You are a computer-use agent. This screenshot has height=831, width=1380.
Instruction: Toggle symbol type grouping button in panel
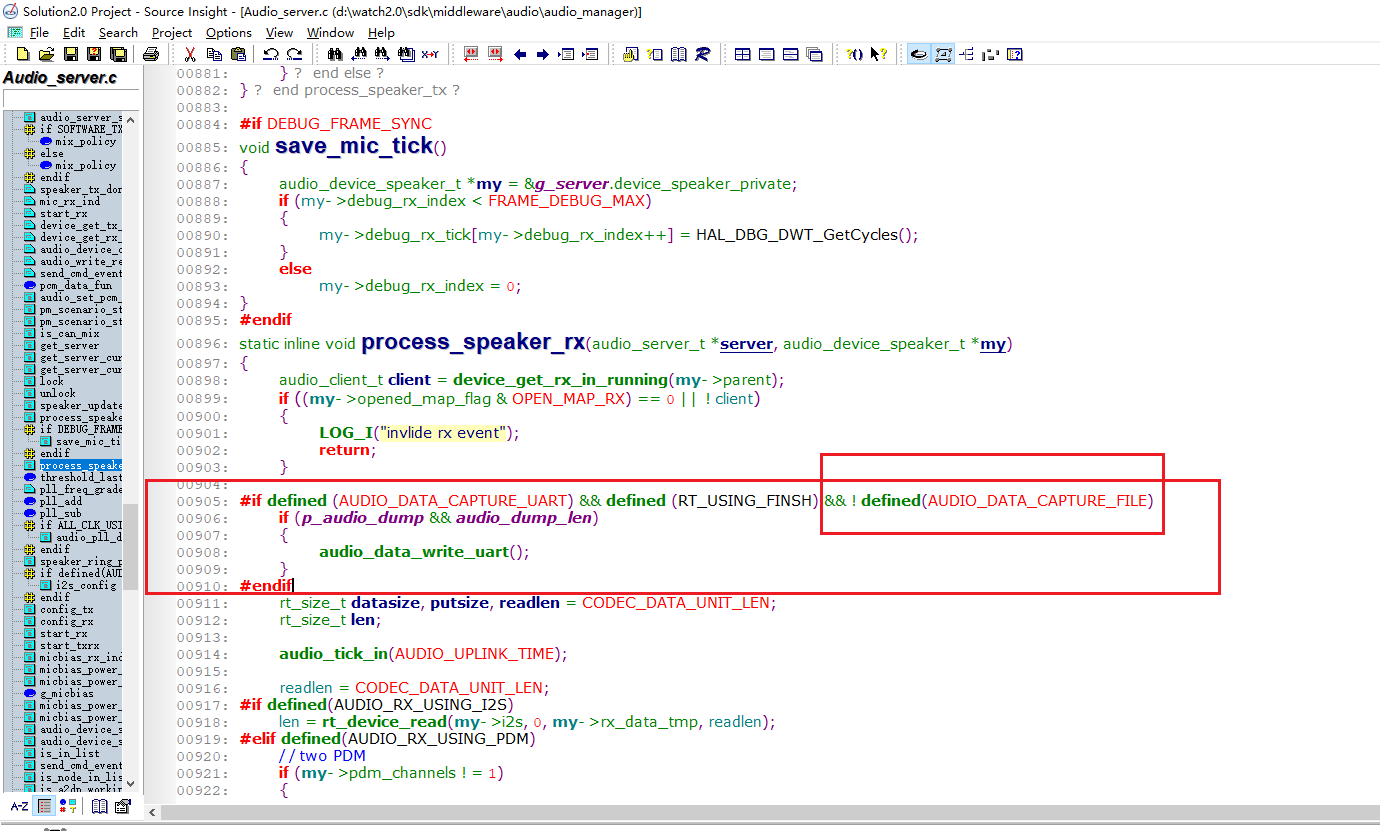(x=67, y=806)
